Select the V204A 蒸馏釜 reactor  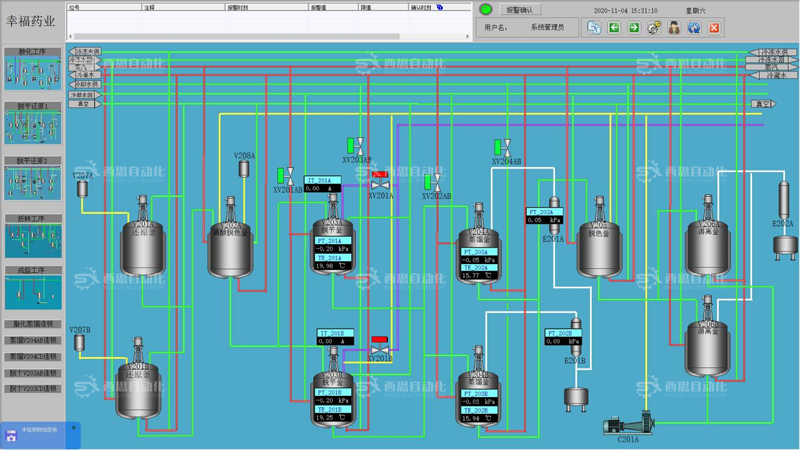point(479,243)
